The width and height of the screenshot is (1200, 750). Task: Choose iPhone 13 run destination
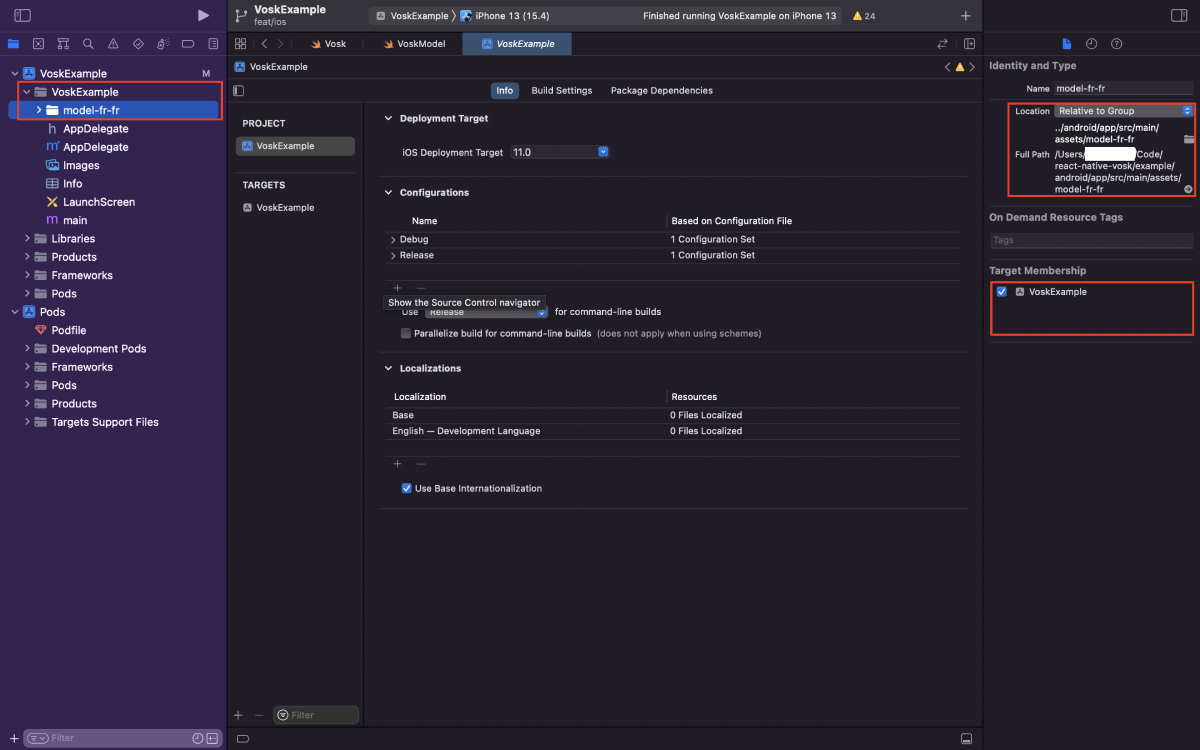504,16
